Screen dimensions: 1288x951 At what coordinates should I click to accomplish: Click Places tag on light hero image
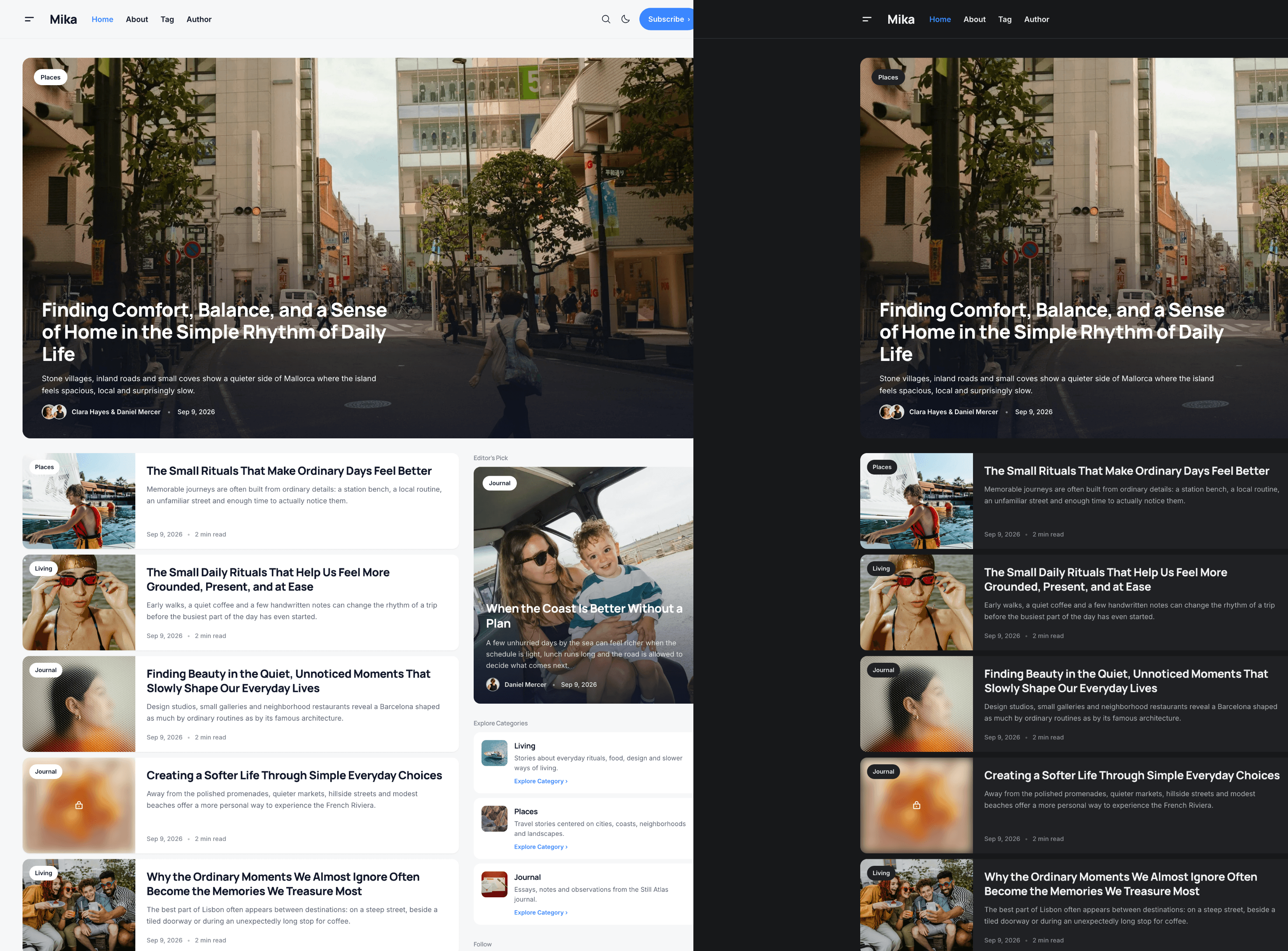(x=51, y=77)
